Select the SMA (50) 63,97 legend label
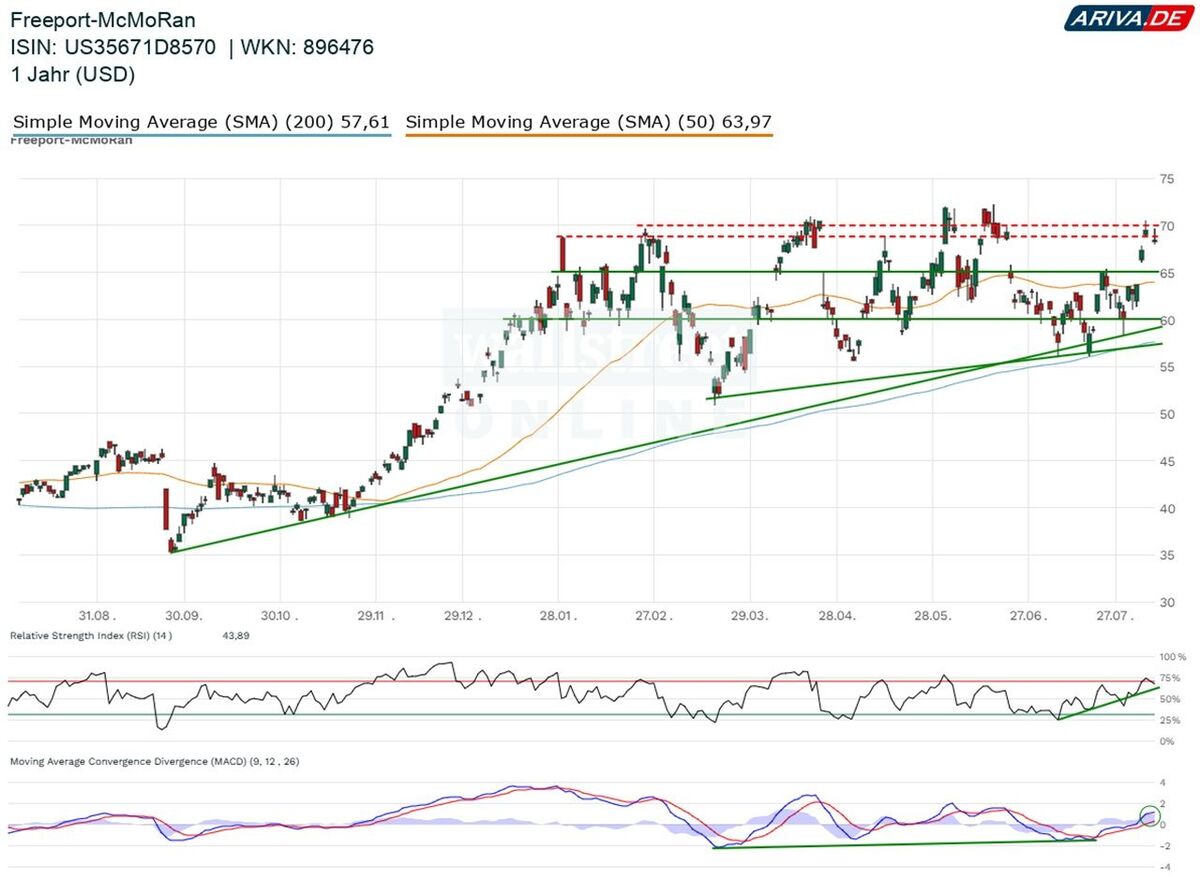Image resolution: width=1200 pixels, height=881 pixels. pos(589,122)
